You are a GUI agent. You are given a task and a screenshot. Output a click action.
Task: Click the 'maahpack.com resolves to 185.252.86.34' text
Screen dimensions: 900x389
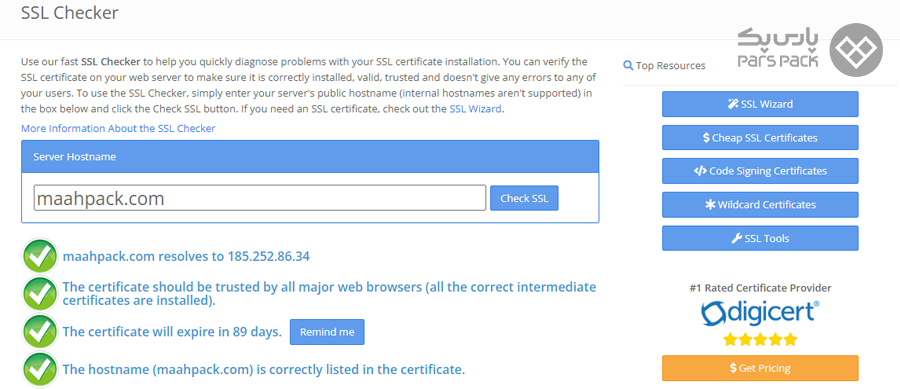point(186,256)
